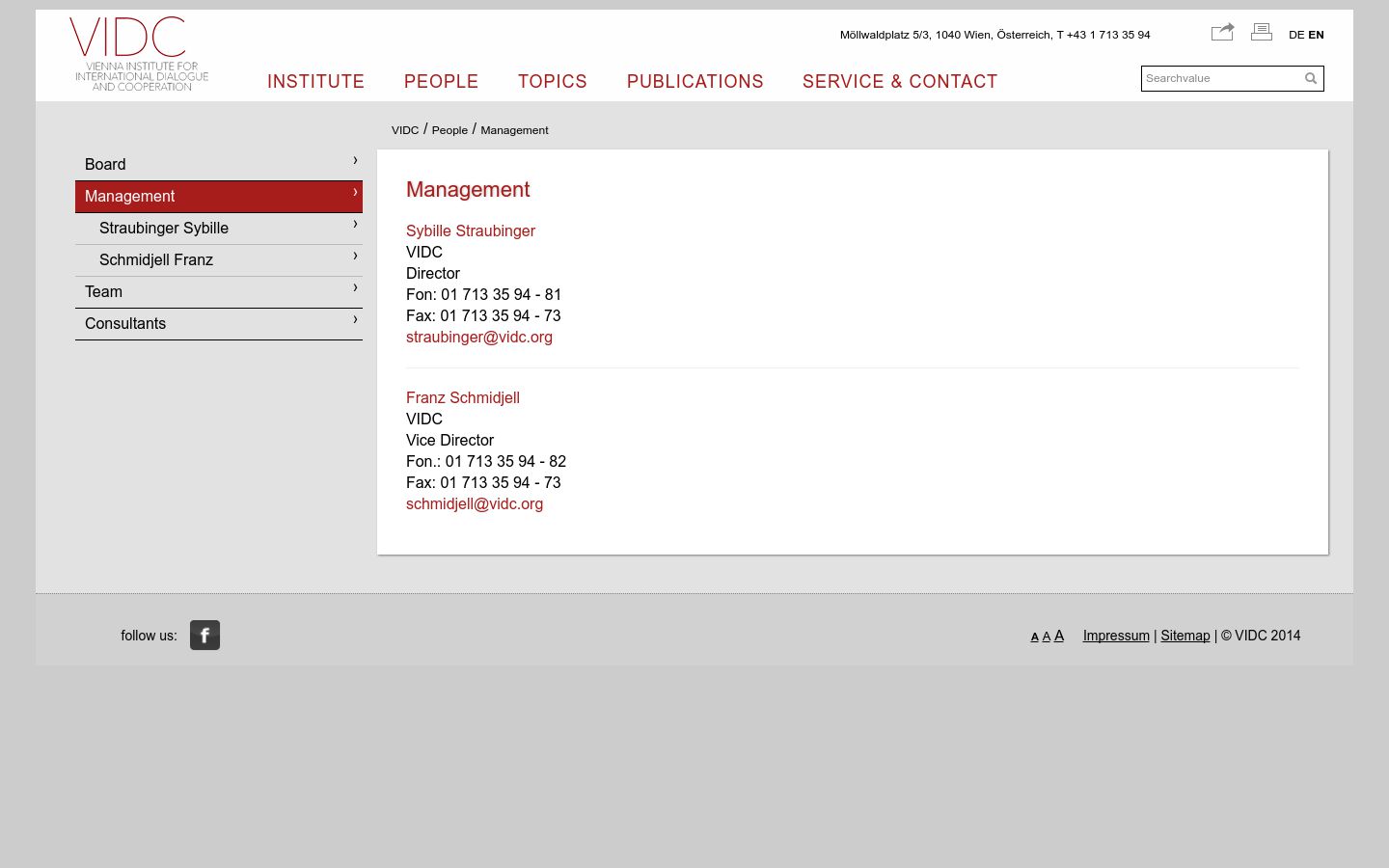Email schmidjell@vidc.org
Viewport: 1389px width, 868px height.
(x=475, y=503)
